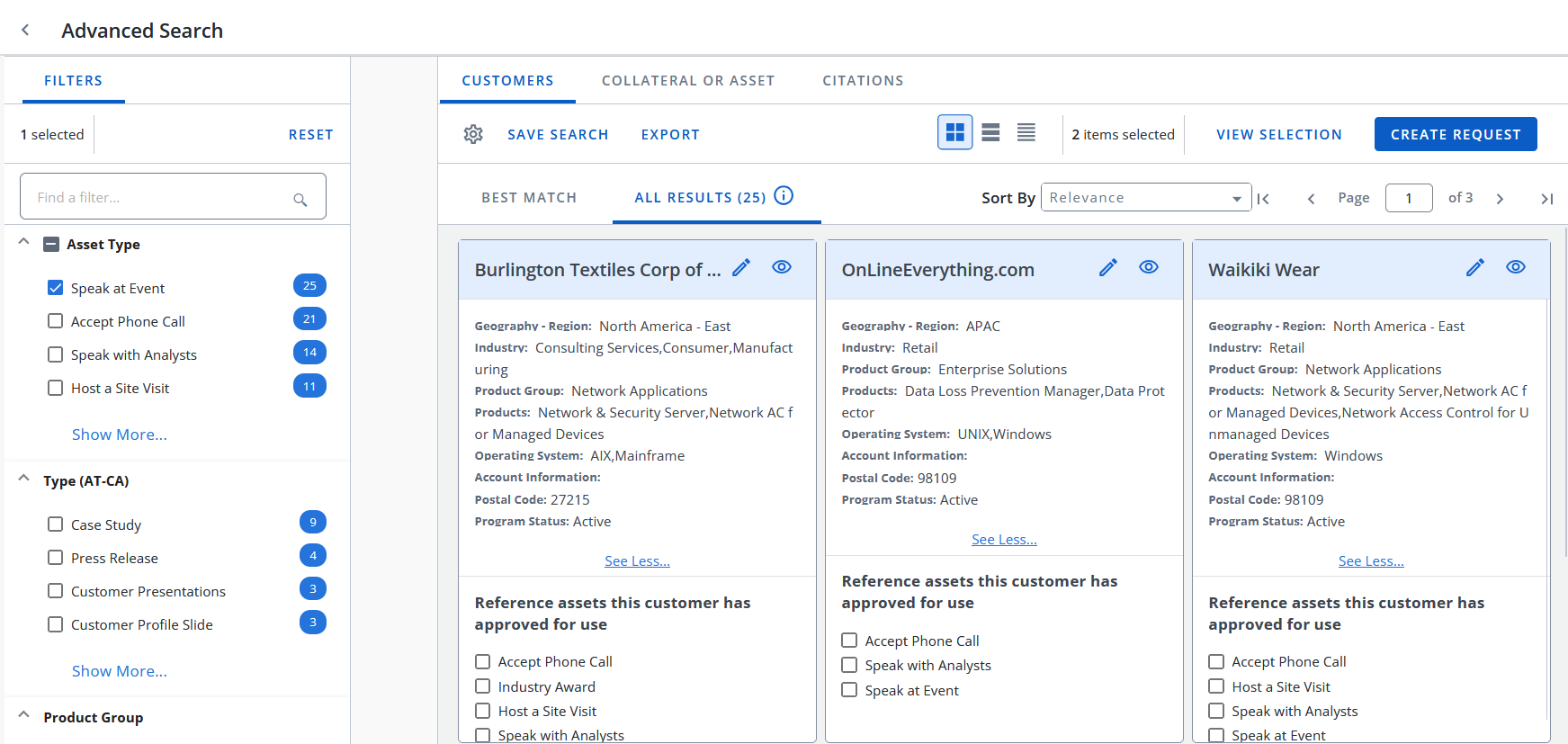Image resolution: width=1568 pixels, height=744 pixels.
Task: Click the Burlington Textiles Corp card title
Action: point(597,270)
